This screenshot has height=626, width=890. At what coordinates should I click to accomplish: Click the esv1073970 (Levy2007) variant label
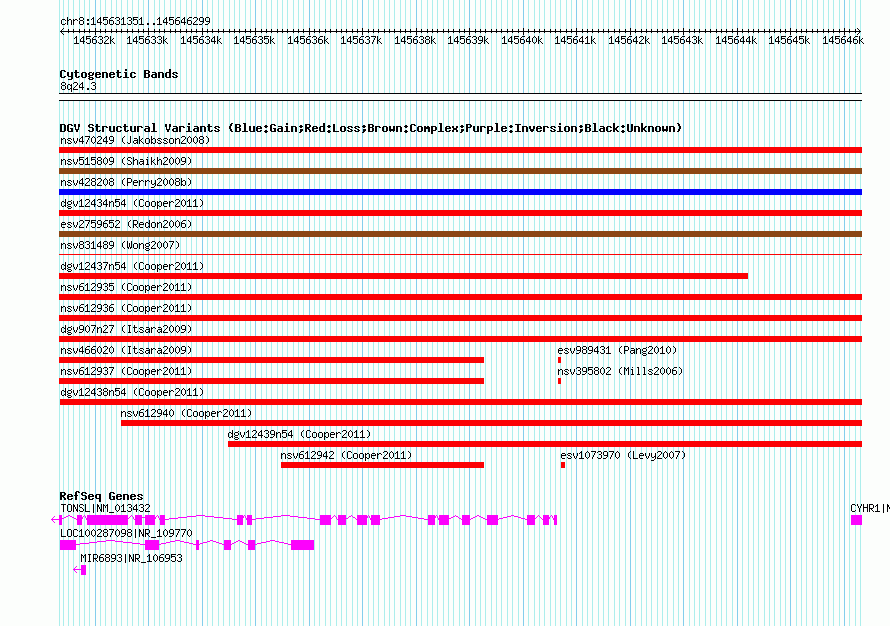point(623,455)
